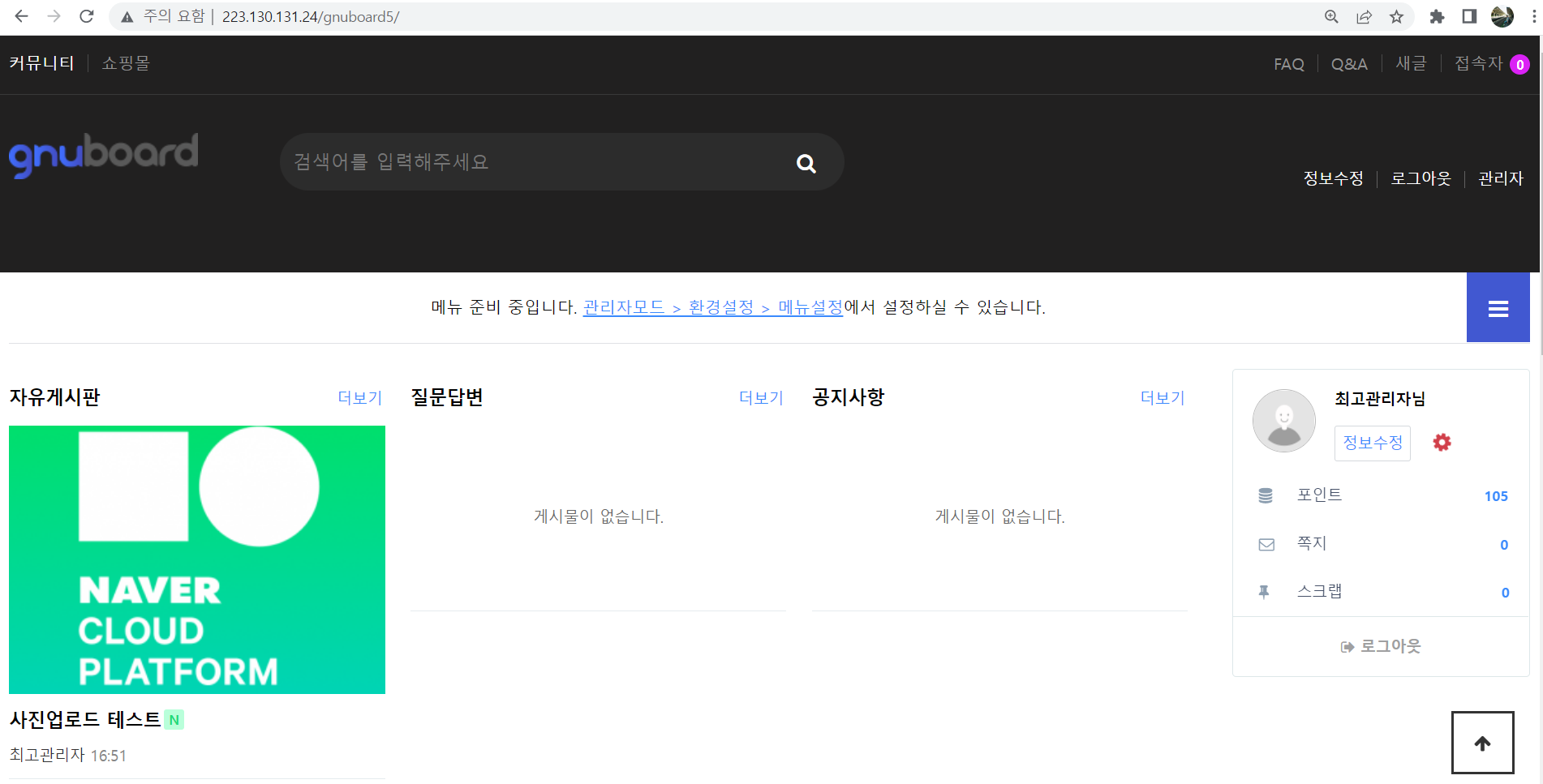Click 로그아웃 in the header
This screenshot has height=784, width=1543.
[1421, 178]
